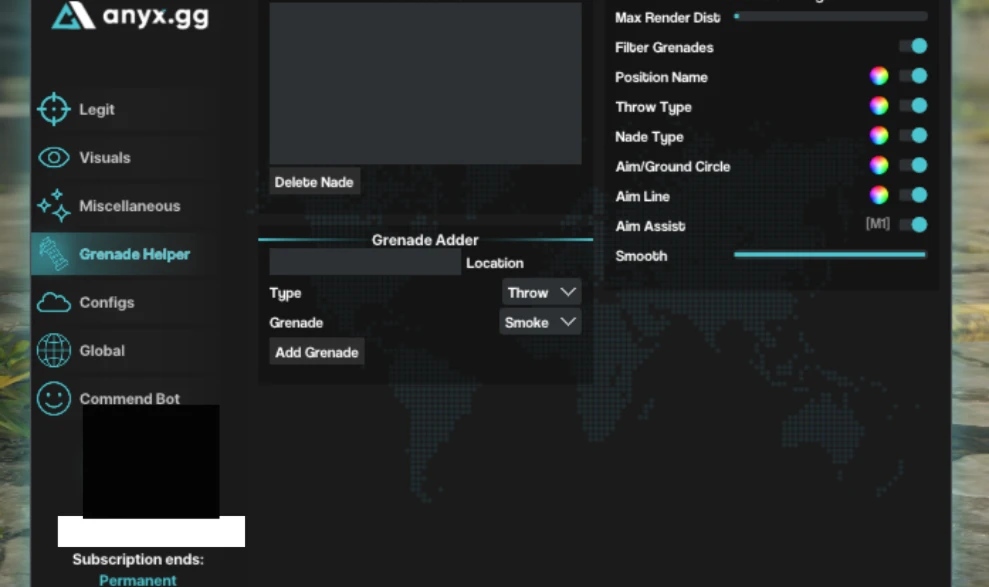Open Throw Type color picker
This screenshot has width=989, height=587.
[879, 106]
